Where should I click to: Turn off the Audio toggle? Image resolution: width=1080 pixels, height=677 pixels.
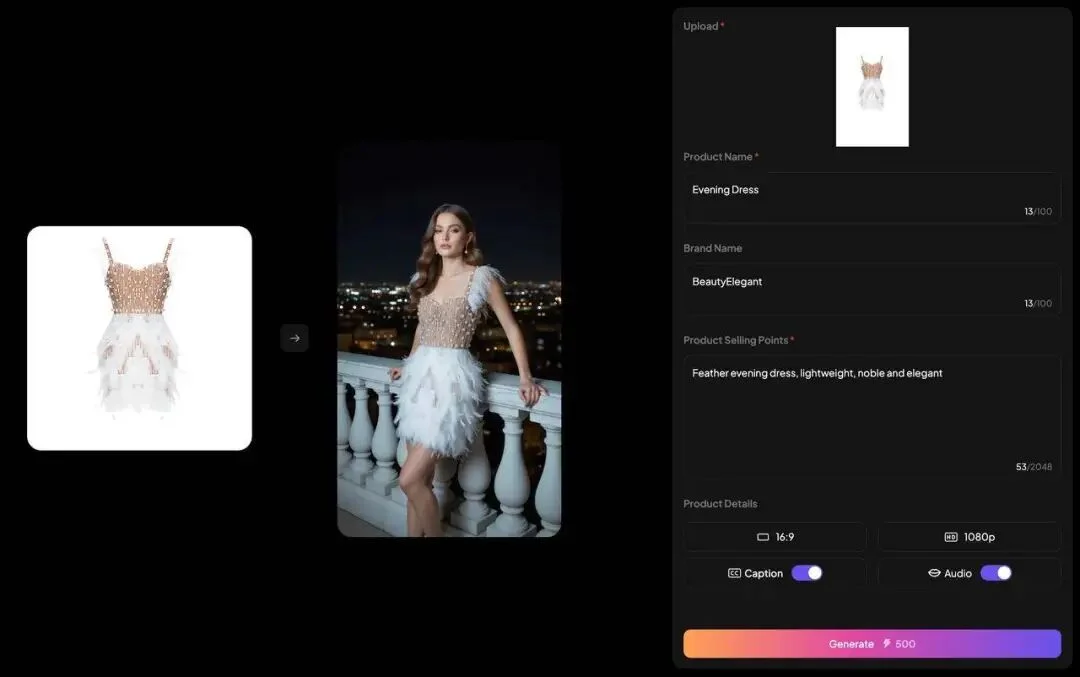pos(996,572)
